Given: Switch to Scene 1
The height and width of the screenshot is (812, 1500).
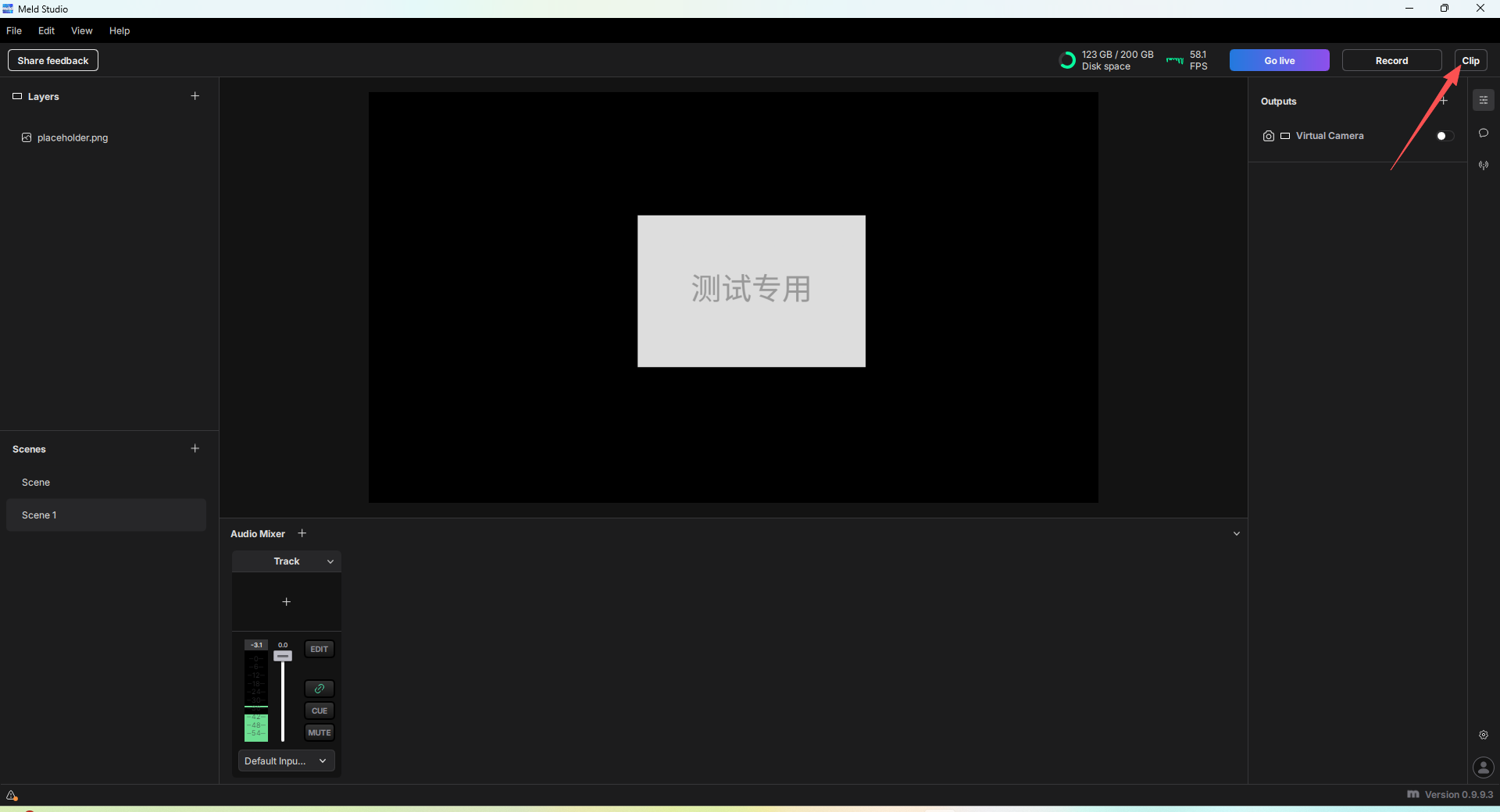Looking at the screenshot, I should 40,515.
